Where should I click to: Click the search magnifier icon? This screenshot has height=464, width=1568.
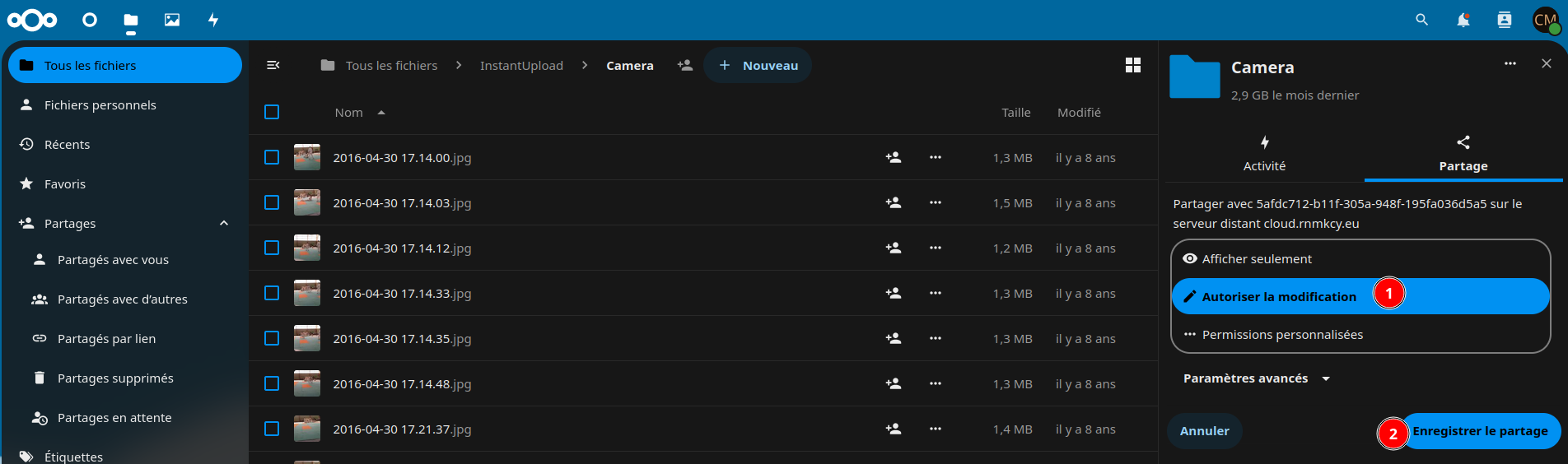1421,20
